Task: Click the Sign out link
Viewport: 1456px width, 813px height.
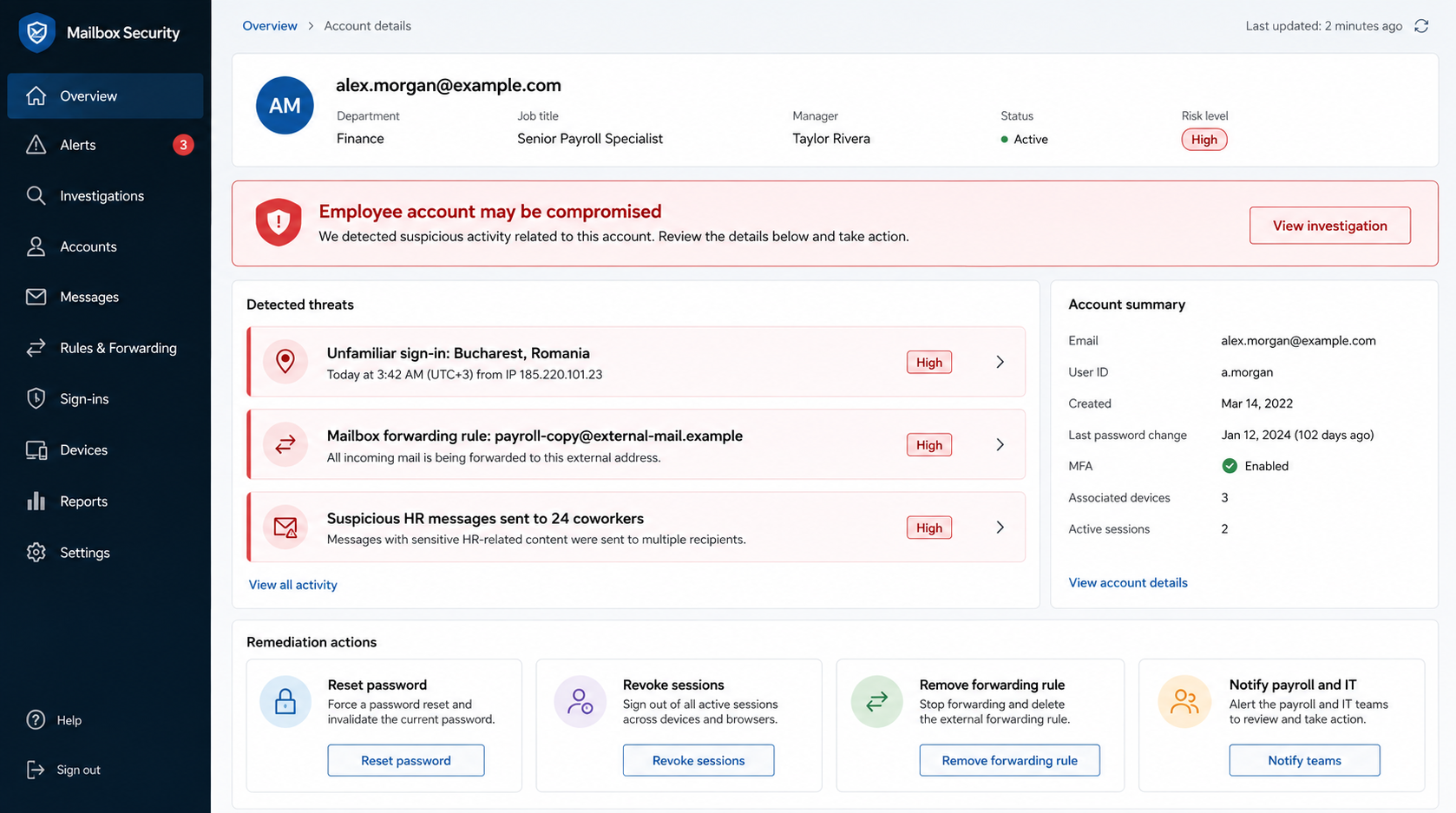Action: pyautogui.click(x=78, y=770)
